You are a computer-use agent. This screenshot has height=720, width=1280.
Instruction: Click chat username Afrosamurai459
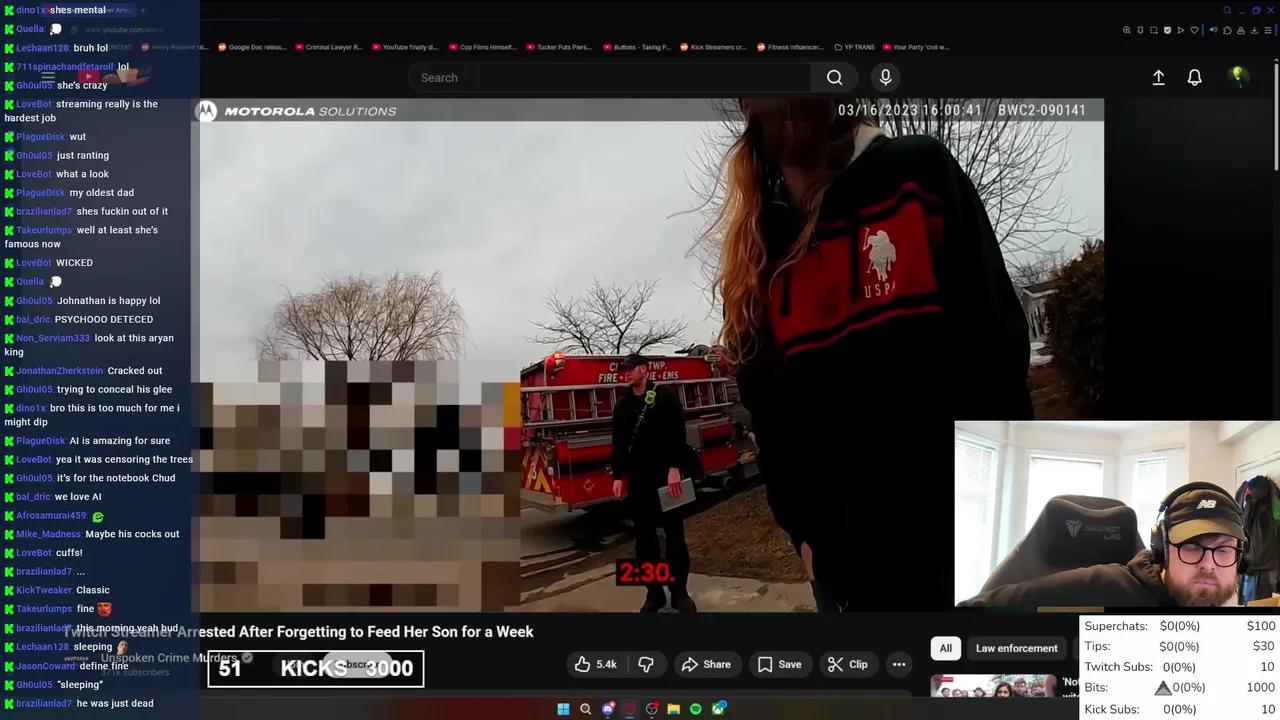point(51,516)
